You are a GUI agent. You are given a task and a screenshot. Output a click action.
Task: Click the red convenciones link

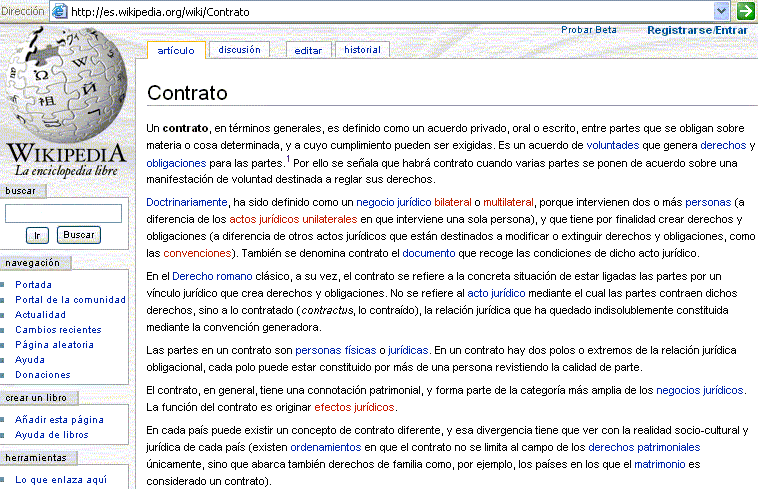[197, 253]
